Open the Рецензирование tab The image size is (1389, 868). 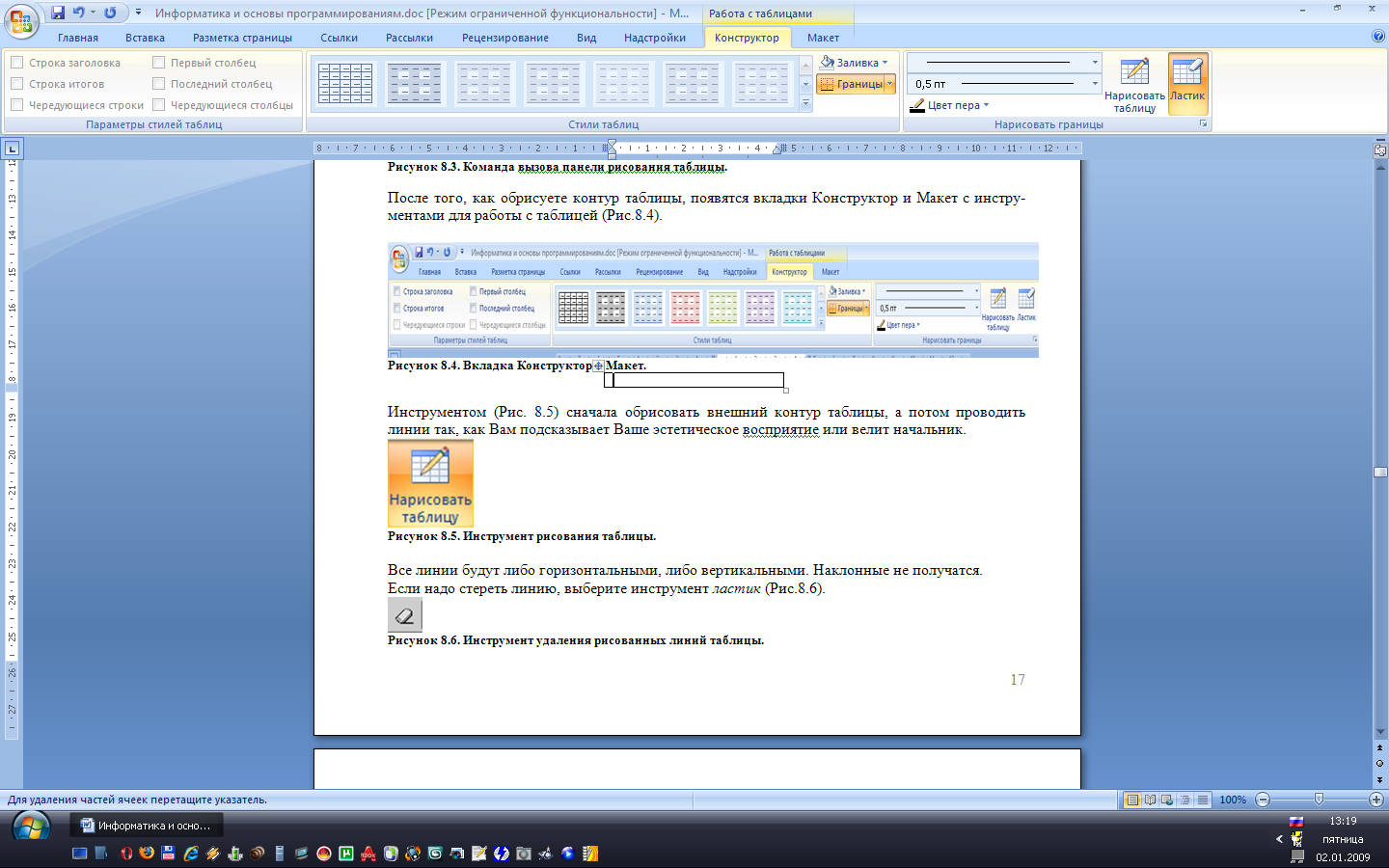(x=504, y=38)
